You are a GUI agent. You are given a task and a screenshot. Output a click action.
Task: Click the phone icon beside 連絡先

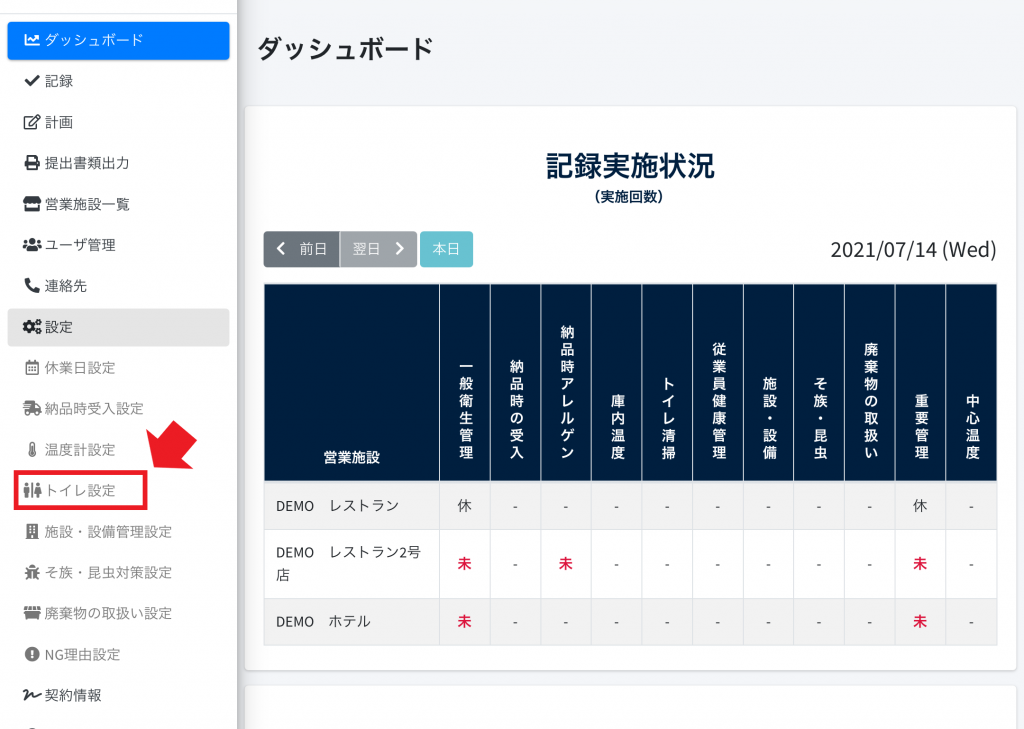point(31,285)
